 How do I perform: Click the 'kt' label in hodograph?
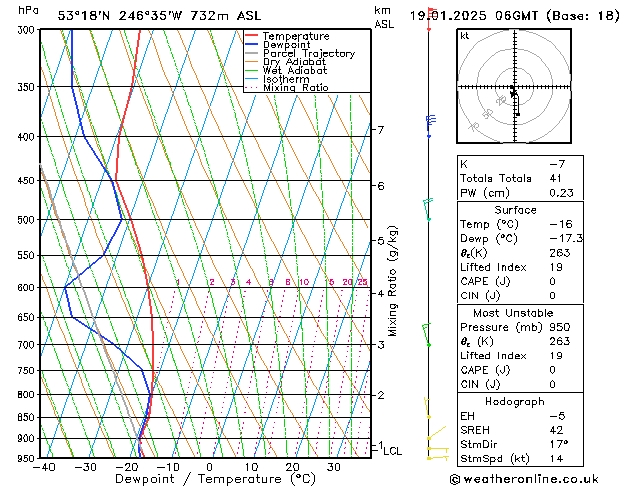click(x=465, y=36)
